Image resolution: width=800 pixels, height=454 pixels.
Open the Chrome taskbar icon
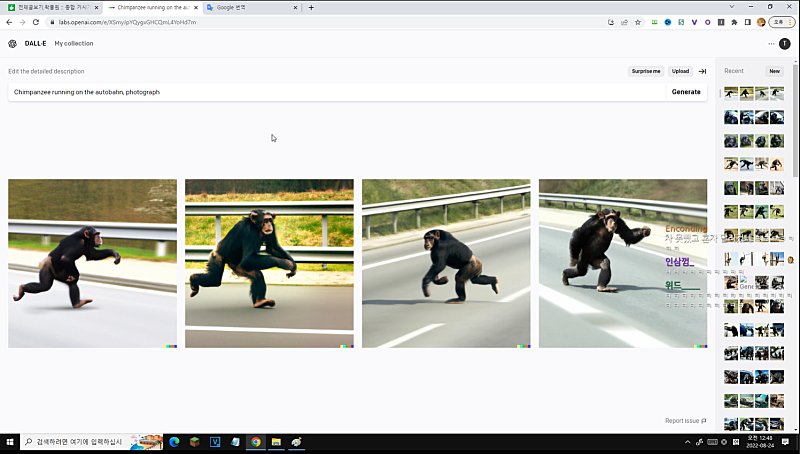click(x=256, y=442)
